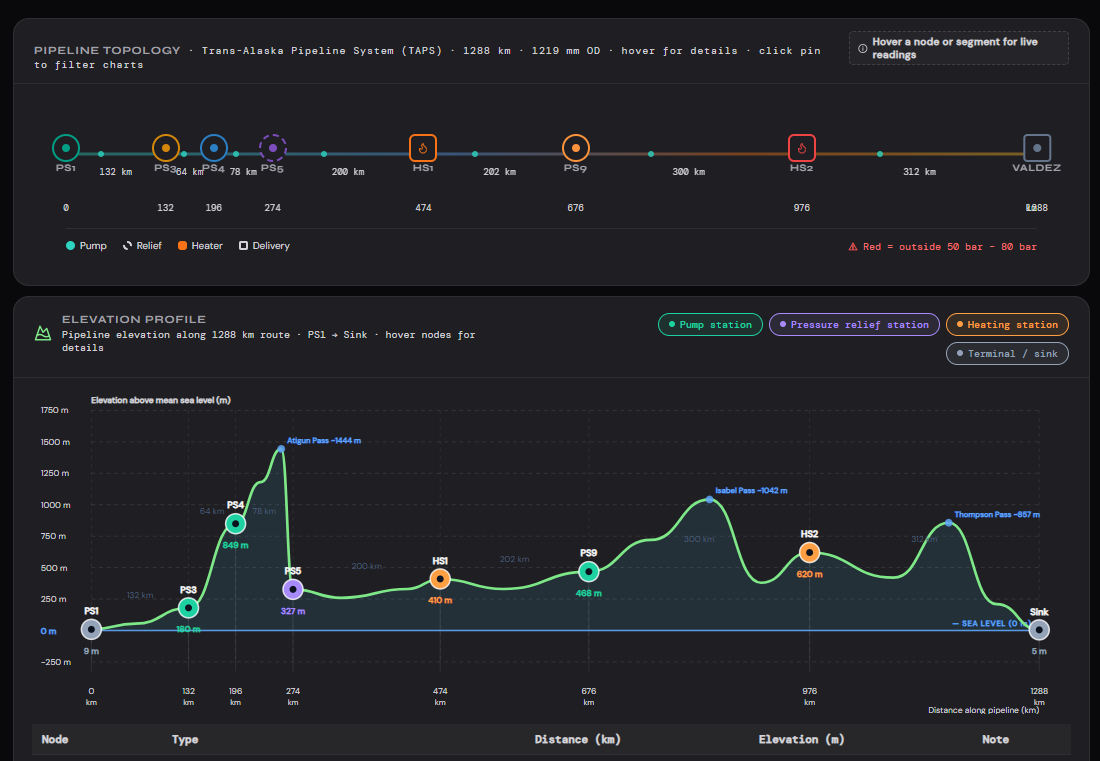This screenshot has height=761, width=1100.
Task: Click the 312 km segment midpoint dot
Action: click(880, 154)
